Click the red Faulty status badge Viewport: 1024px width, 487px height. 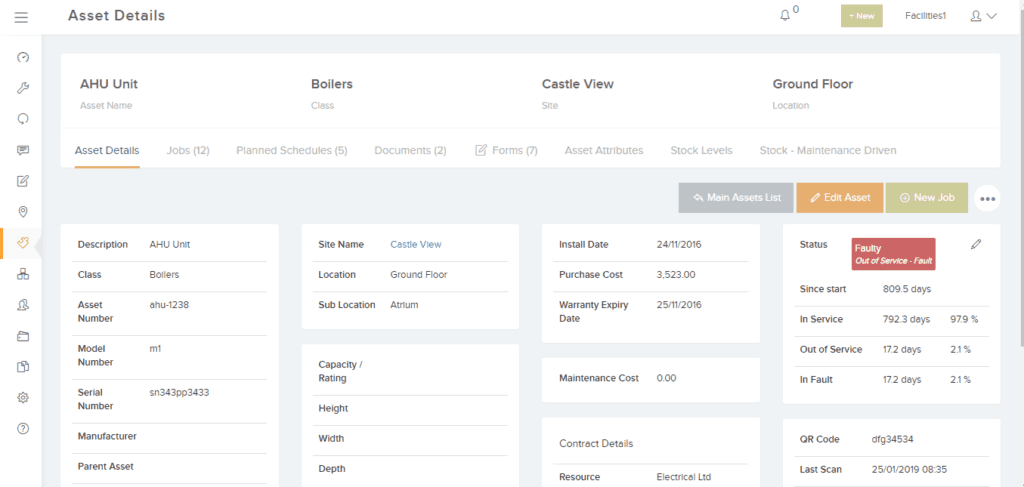(x=893, y=254)
